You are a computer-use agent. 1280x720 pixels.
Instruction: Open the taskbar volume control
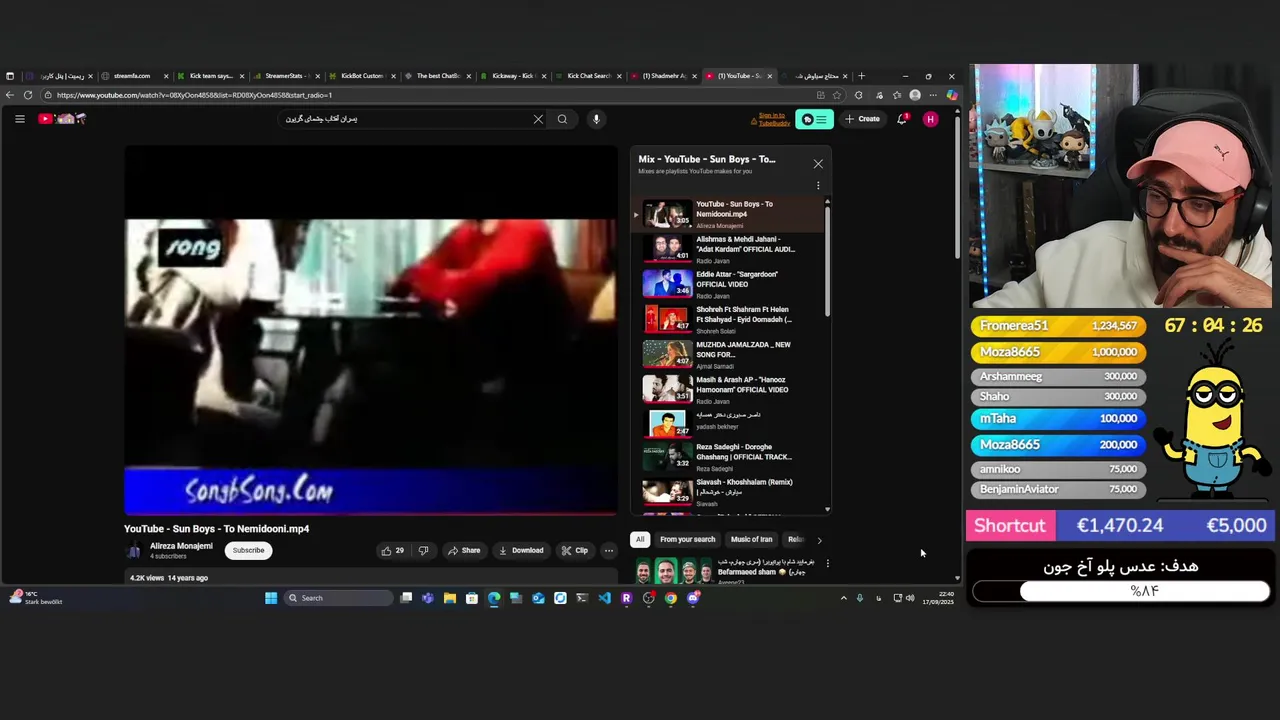click(x=910, y=598)
